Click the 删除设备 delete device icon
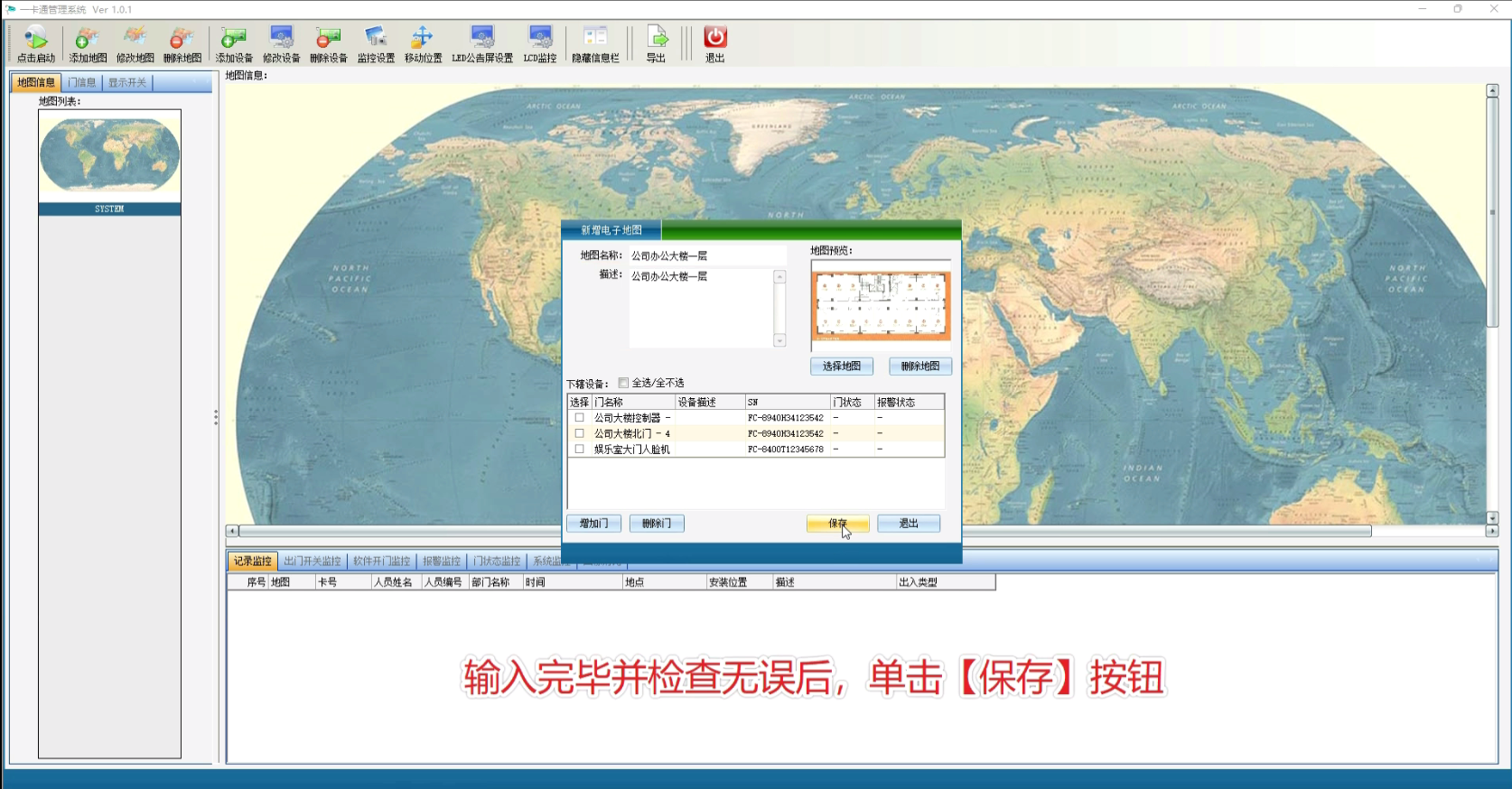1512x789 pixels. (328, 43)
